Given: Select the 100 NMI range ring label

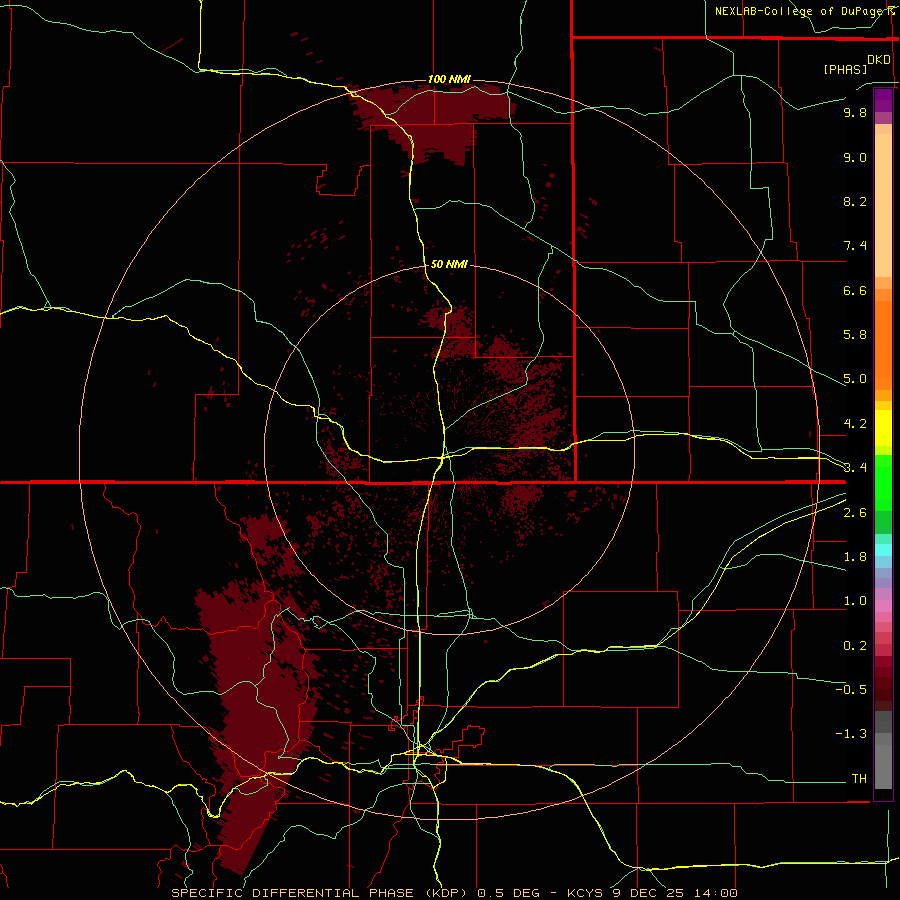Looking at the screenshot, I should coord(449,79).
